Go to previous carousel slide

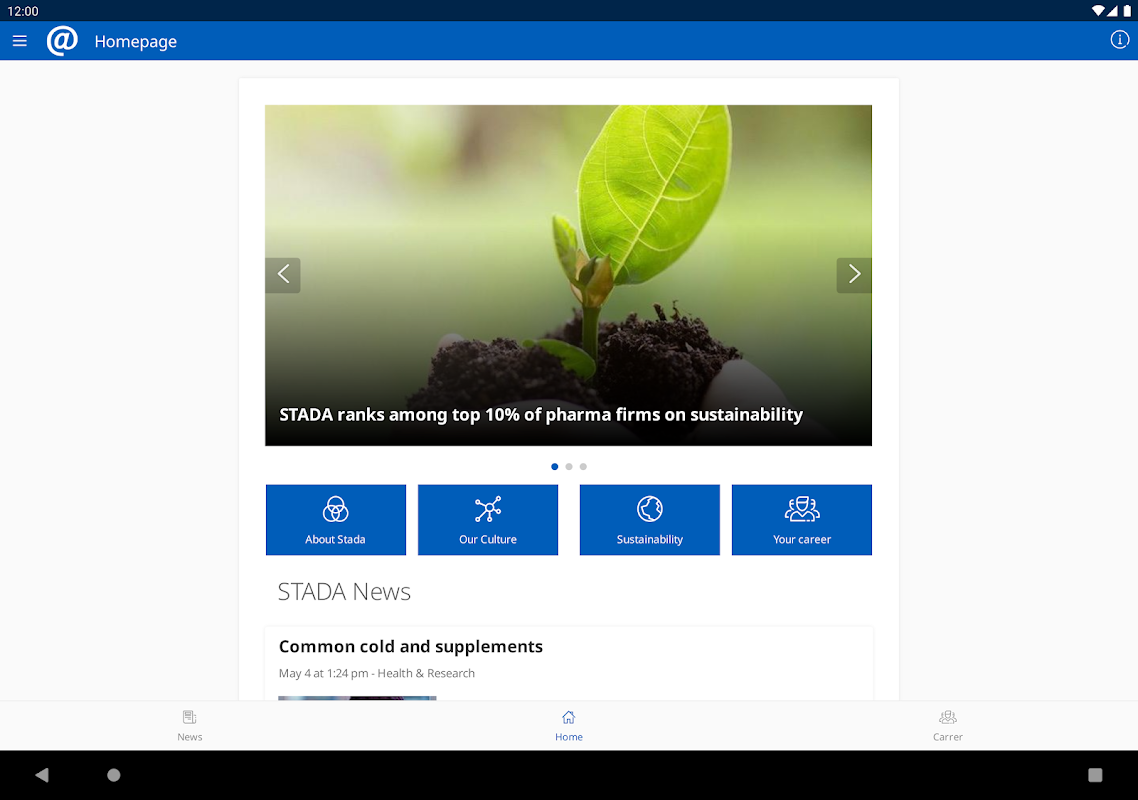point(283,275)
